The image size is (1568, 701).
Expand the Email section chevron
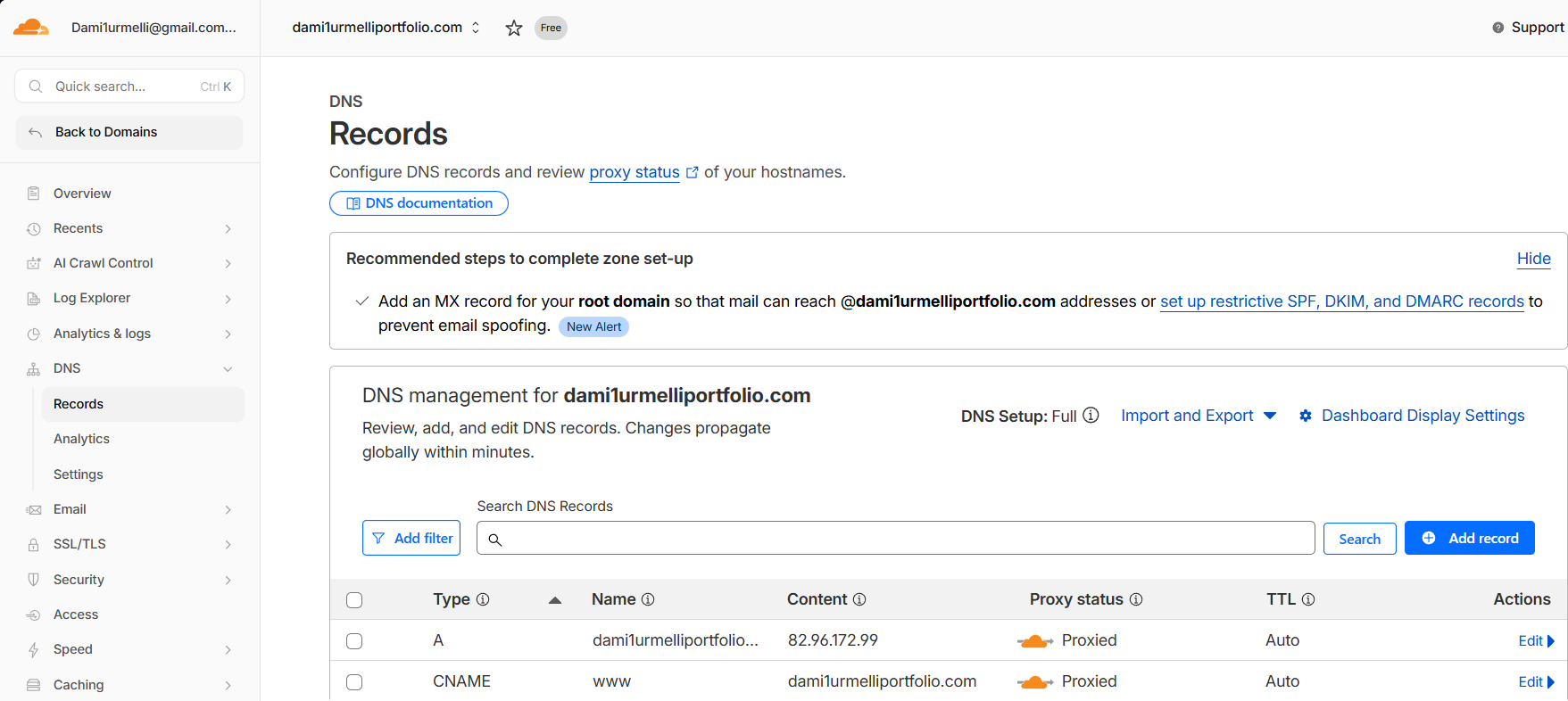click(228, 510)
